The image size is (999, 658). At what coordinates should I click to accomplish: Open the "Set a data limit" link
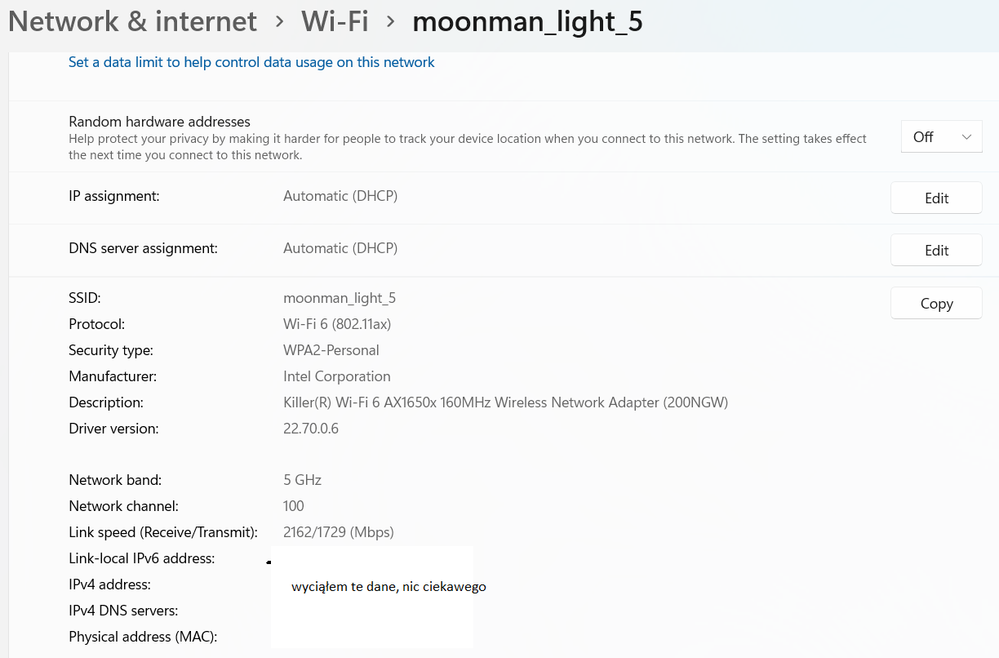coord(250,62)
